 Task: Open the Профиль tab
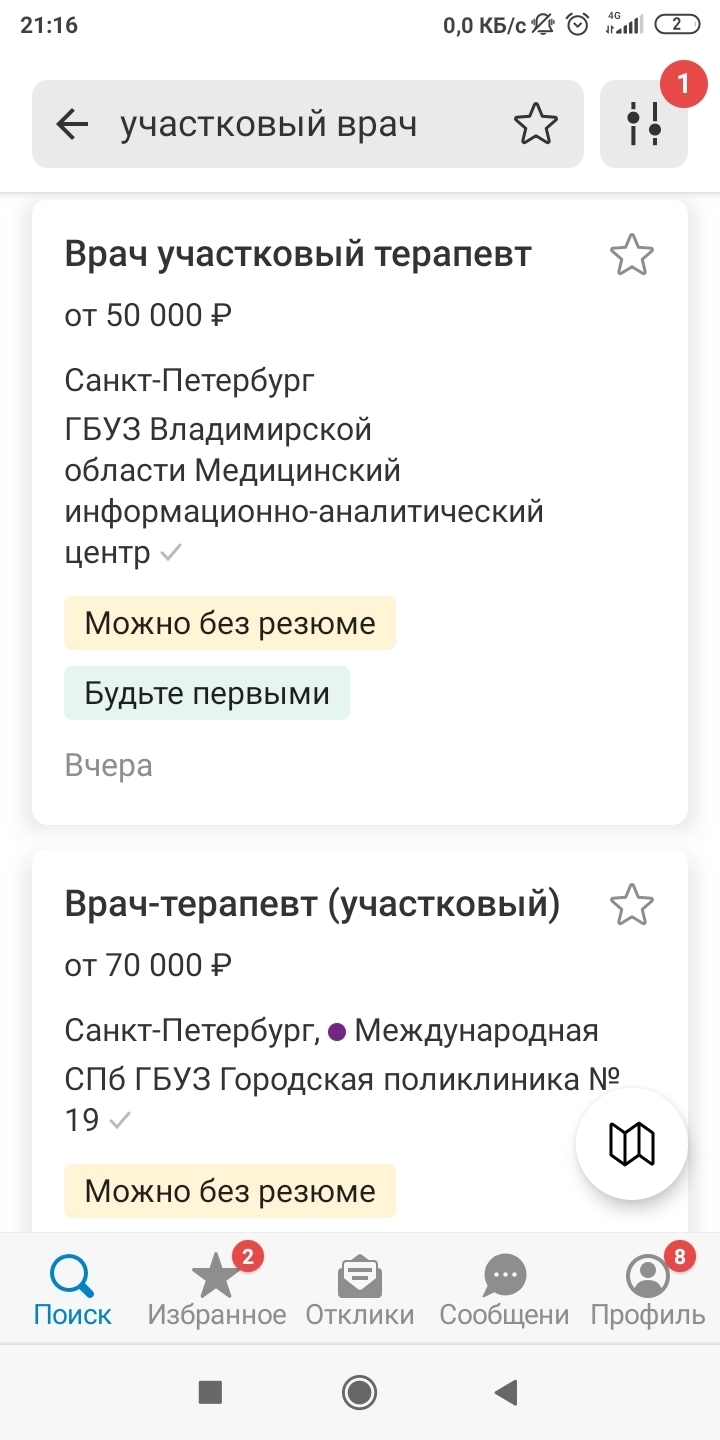coord(648,1289)
